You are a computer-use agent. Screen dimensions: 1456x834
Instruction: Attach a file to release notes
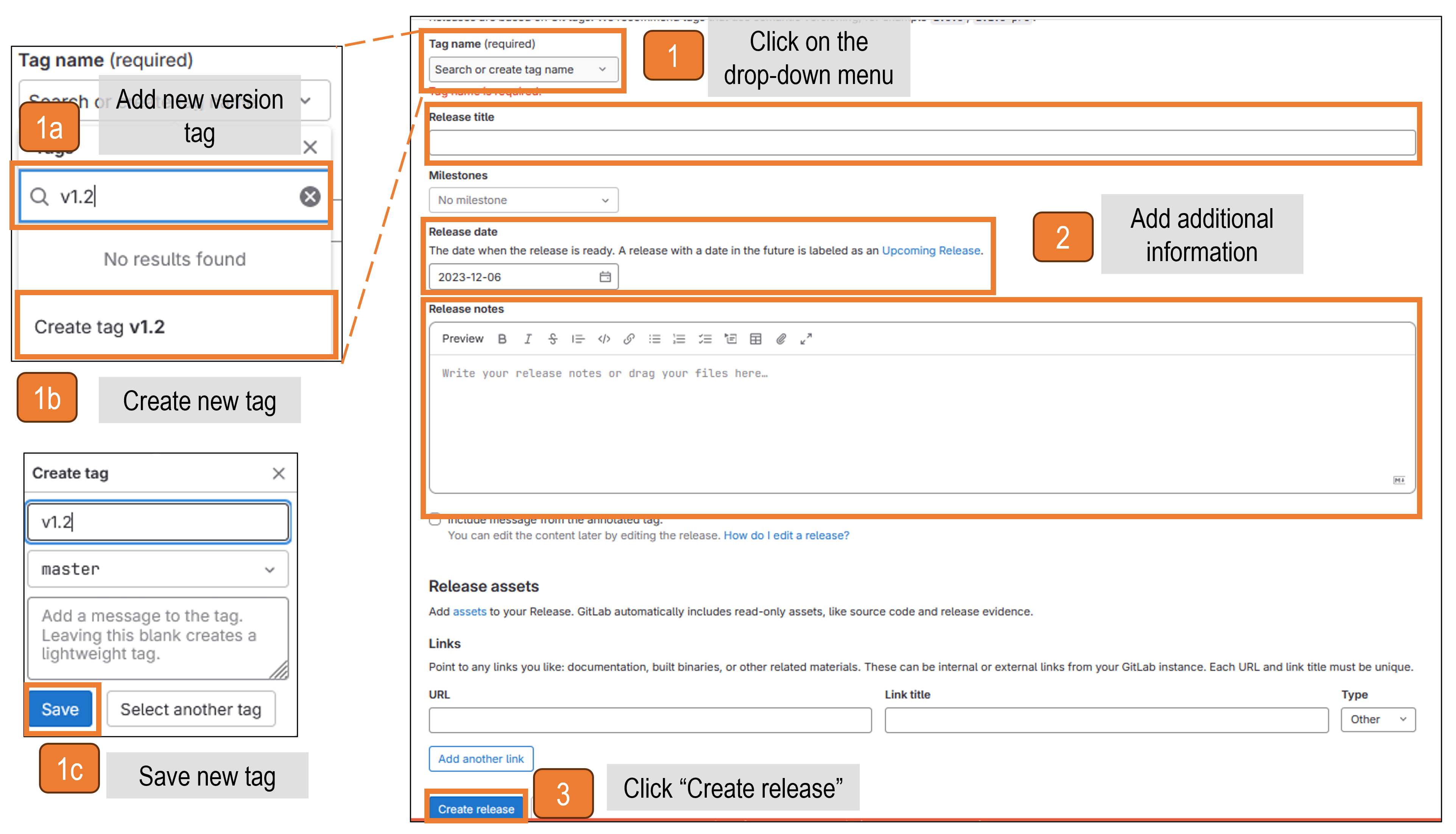(x=781, y=339)
